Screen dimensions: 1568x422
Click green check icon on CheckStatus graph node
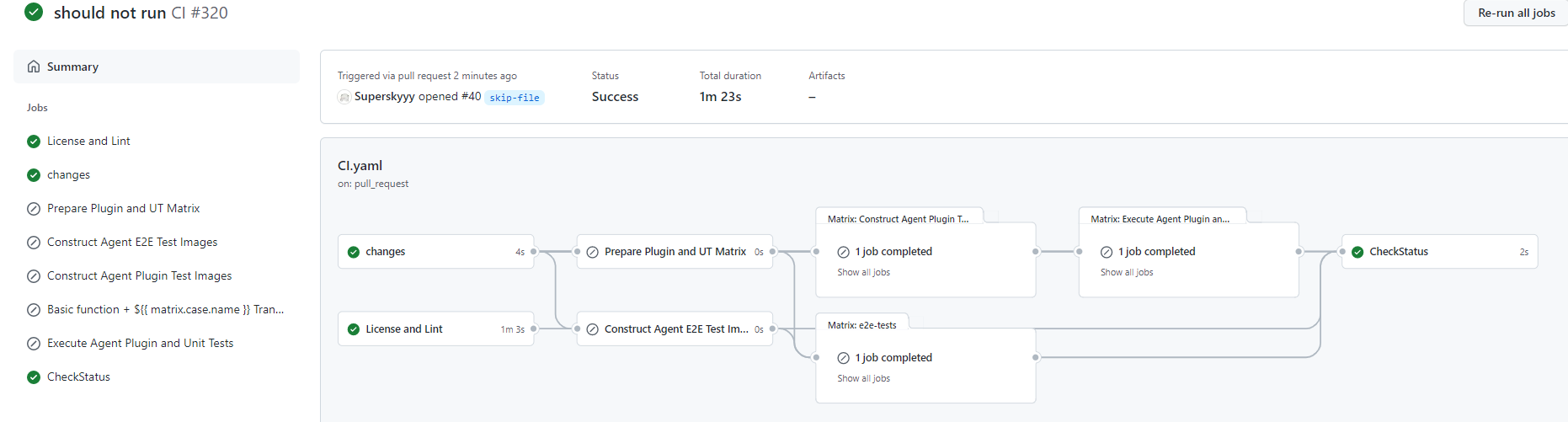[1357, 252]
